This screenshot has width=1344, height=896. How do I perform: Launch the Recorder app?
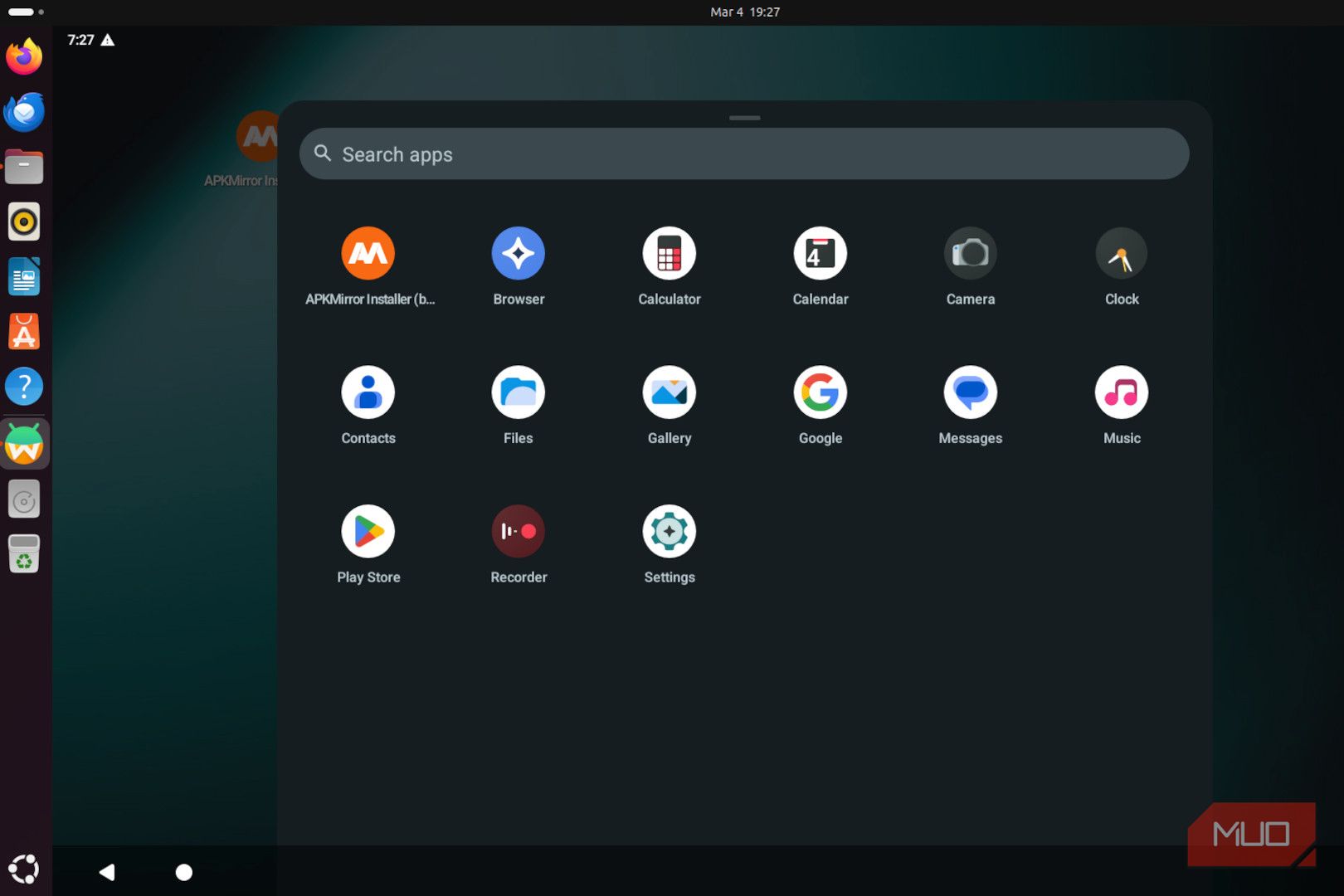[x=519, y=532]
